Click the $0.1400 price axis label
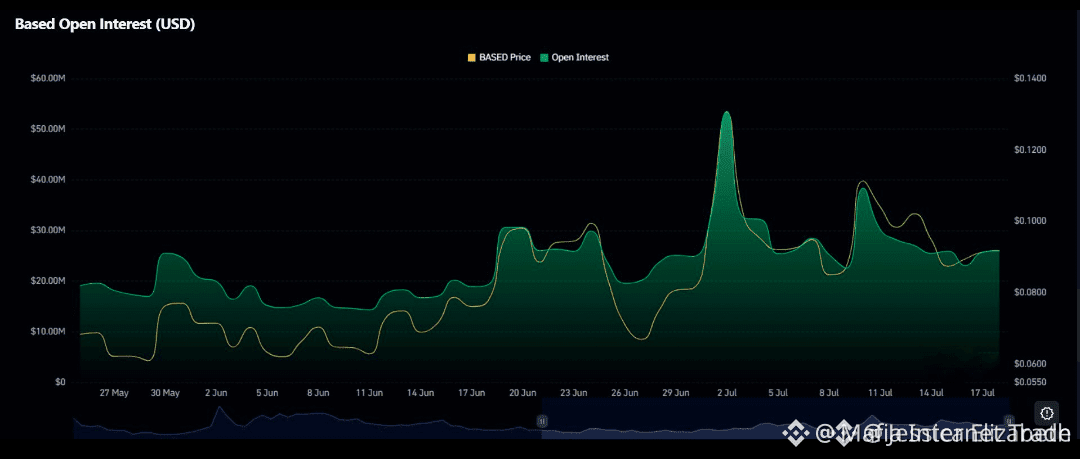The width and height of the screenshot is (1080, 459). 1030,79
